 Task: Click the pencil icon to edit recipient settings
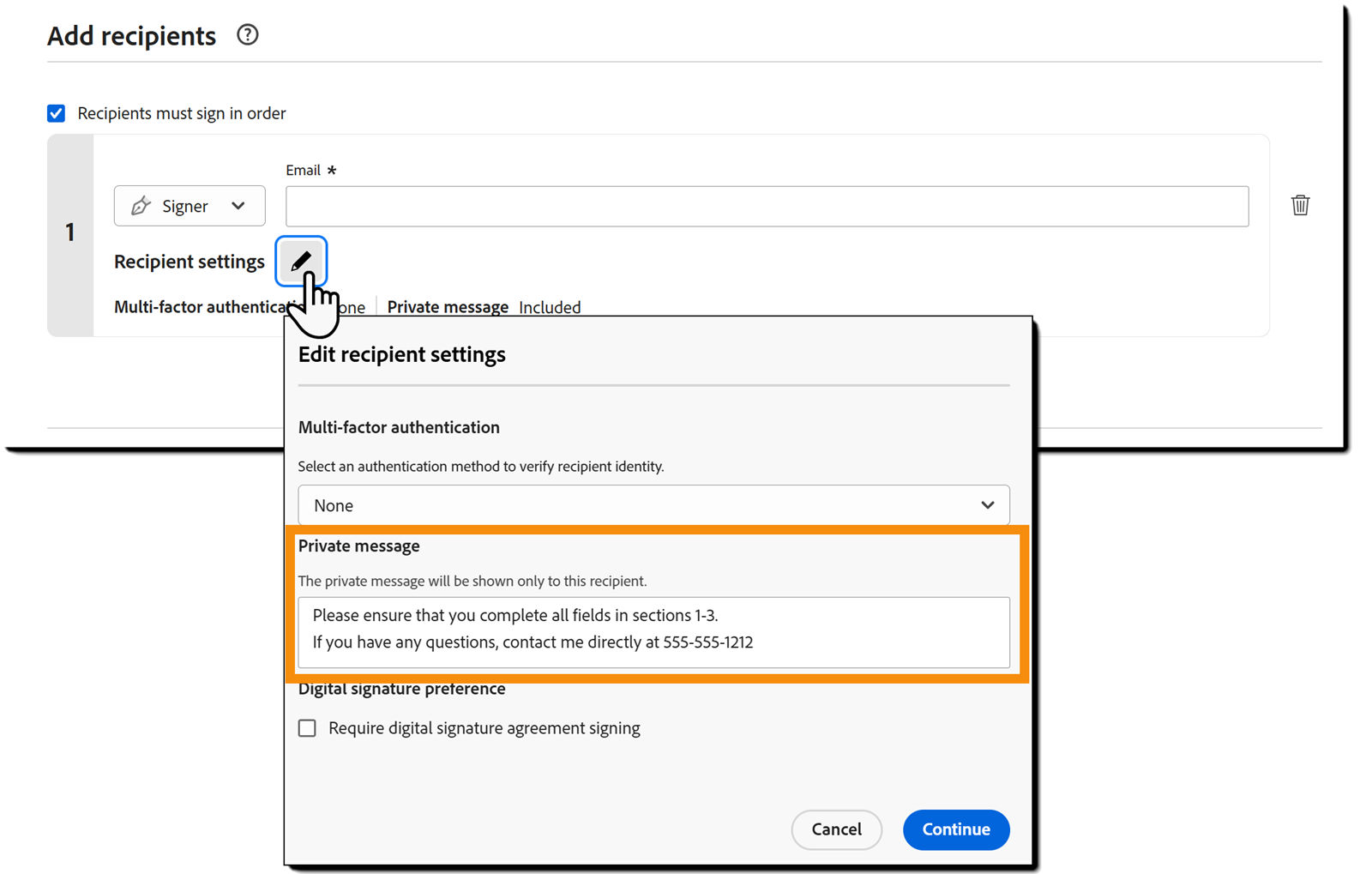click(301, 261)
